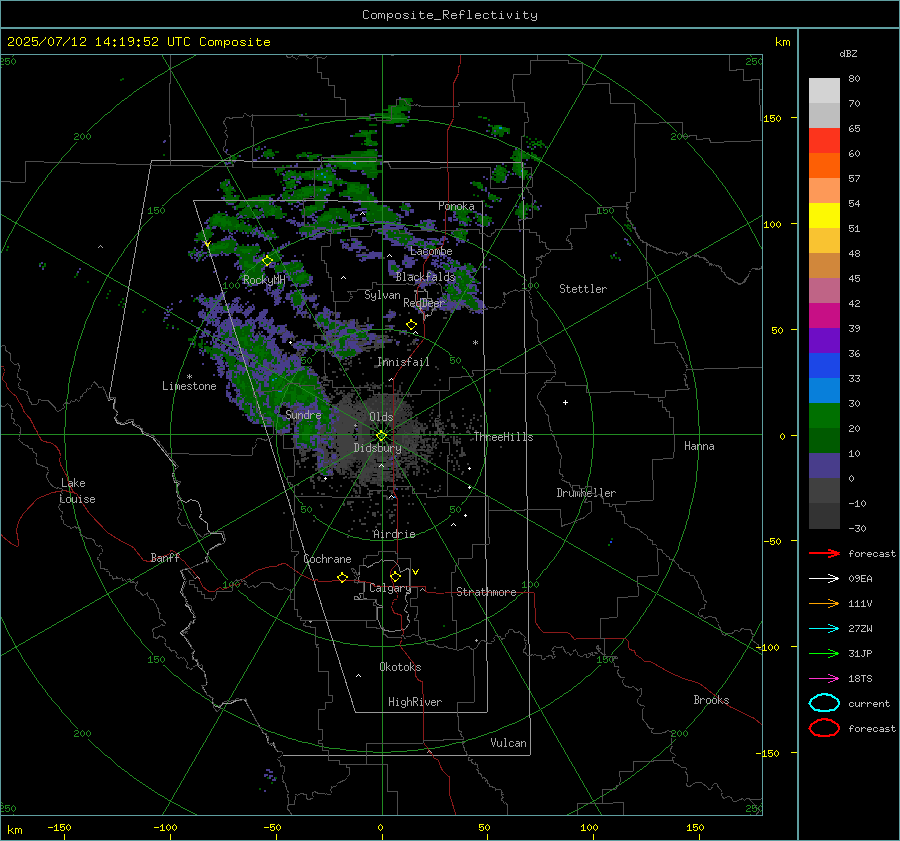The width and height of the screenshot is (900, 841).
Task: Click the Sylvan label on the map
Action: 382,295
